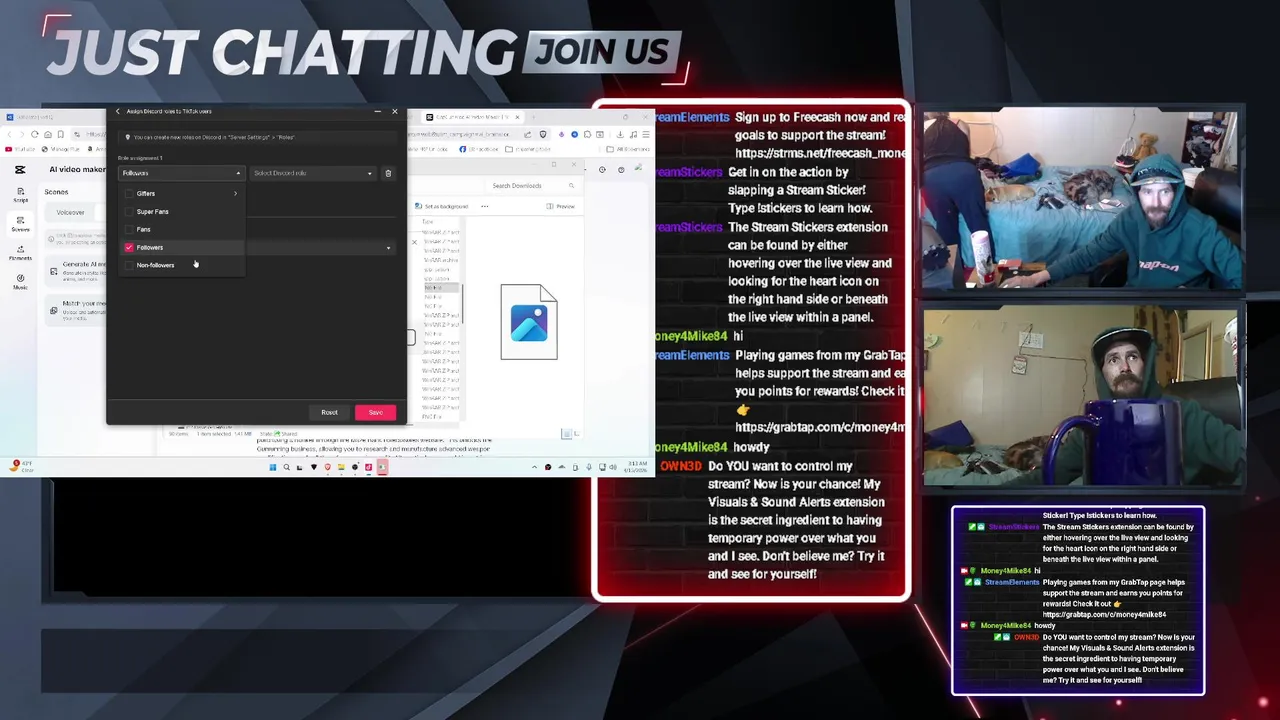
Task: Save the Discord role assignment
Action: (375, 412)
